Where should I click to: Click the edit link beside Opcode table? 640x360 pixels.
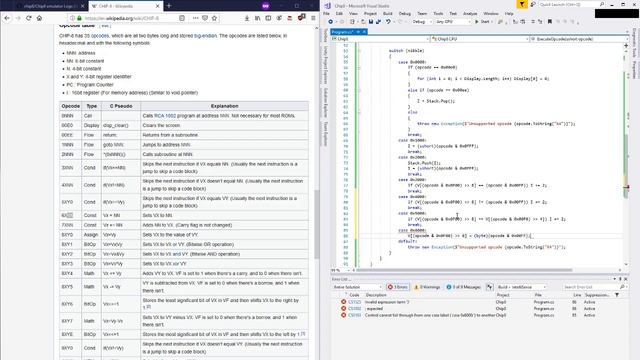(x=105, y=26)
